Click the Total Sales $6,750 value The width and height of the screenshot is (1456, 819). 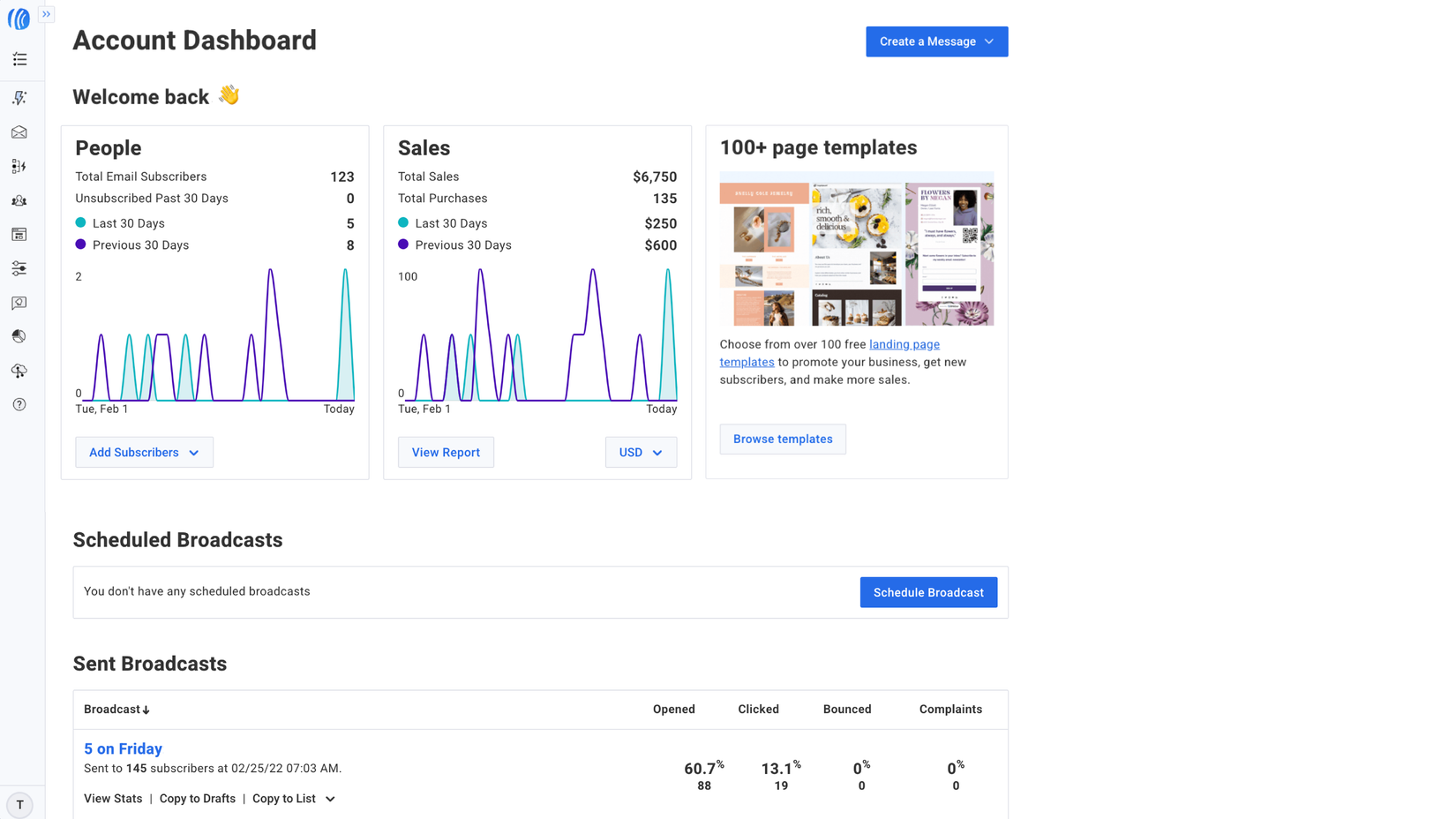(655, 177)
